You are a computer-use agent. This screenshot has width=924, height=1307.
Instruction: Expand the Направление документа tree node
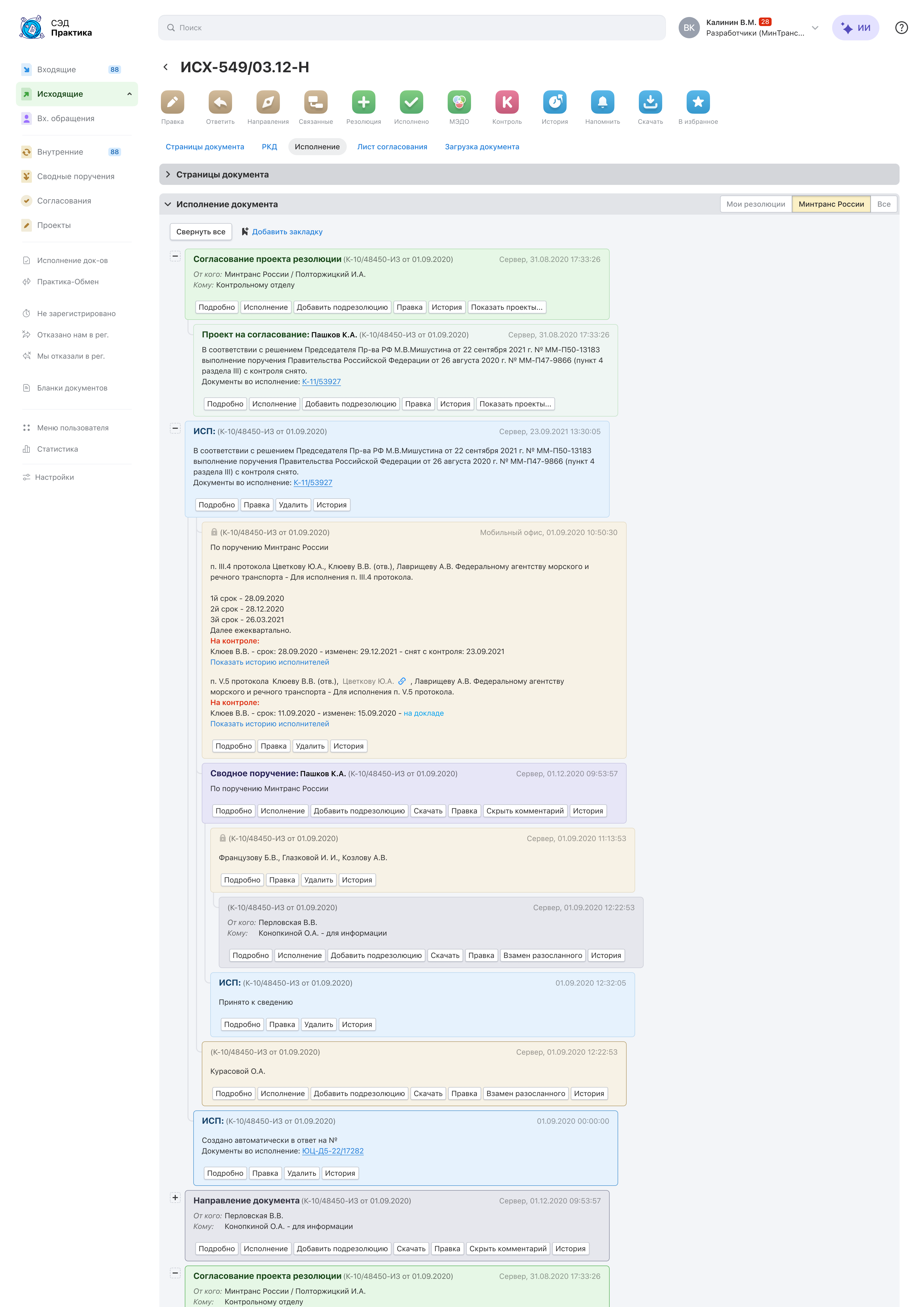175,1198
